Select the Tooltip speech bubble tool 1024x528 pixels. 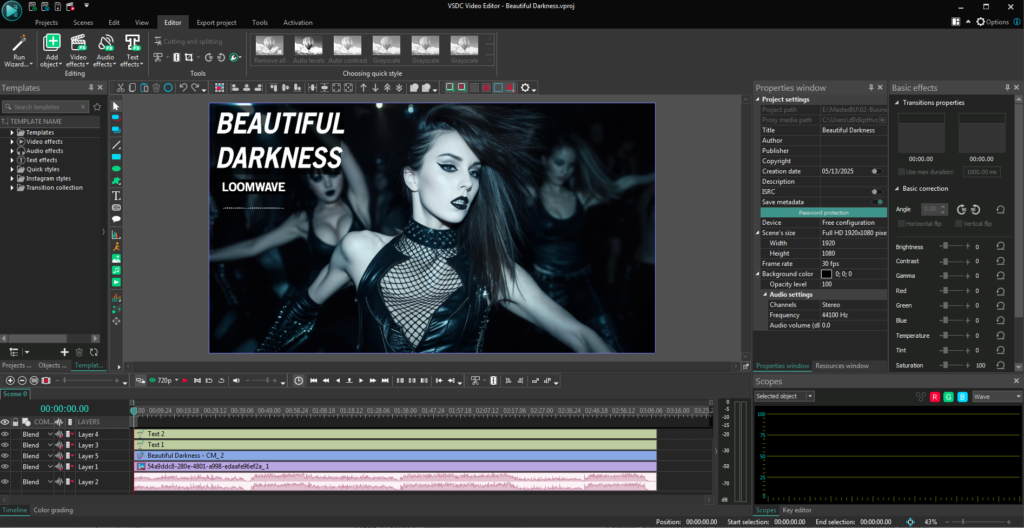116,219
